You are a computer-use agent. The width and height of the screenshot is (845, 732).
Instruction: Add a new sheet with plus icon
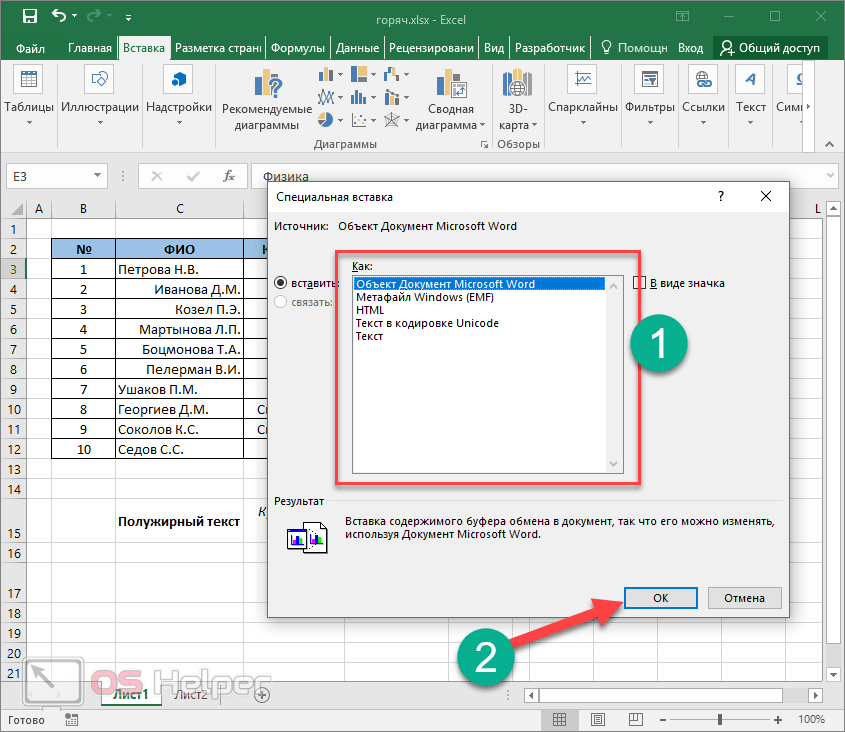262,694
